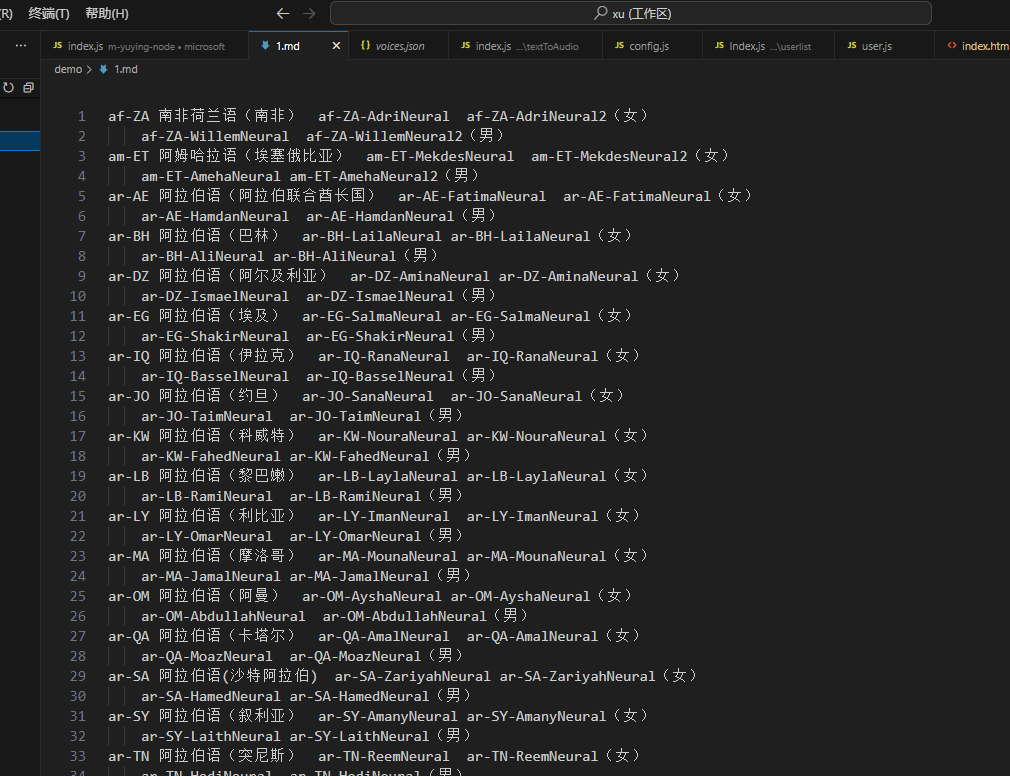Screen dimensions: 1010x776
Task: Click text ar-LY-OmarNeural（男）
Action: coord(377,536)
